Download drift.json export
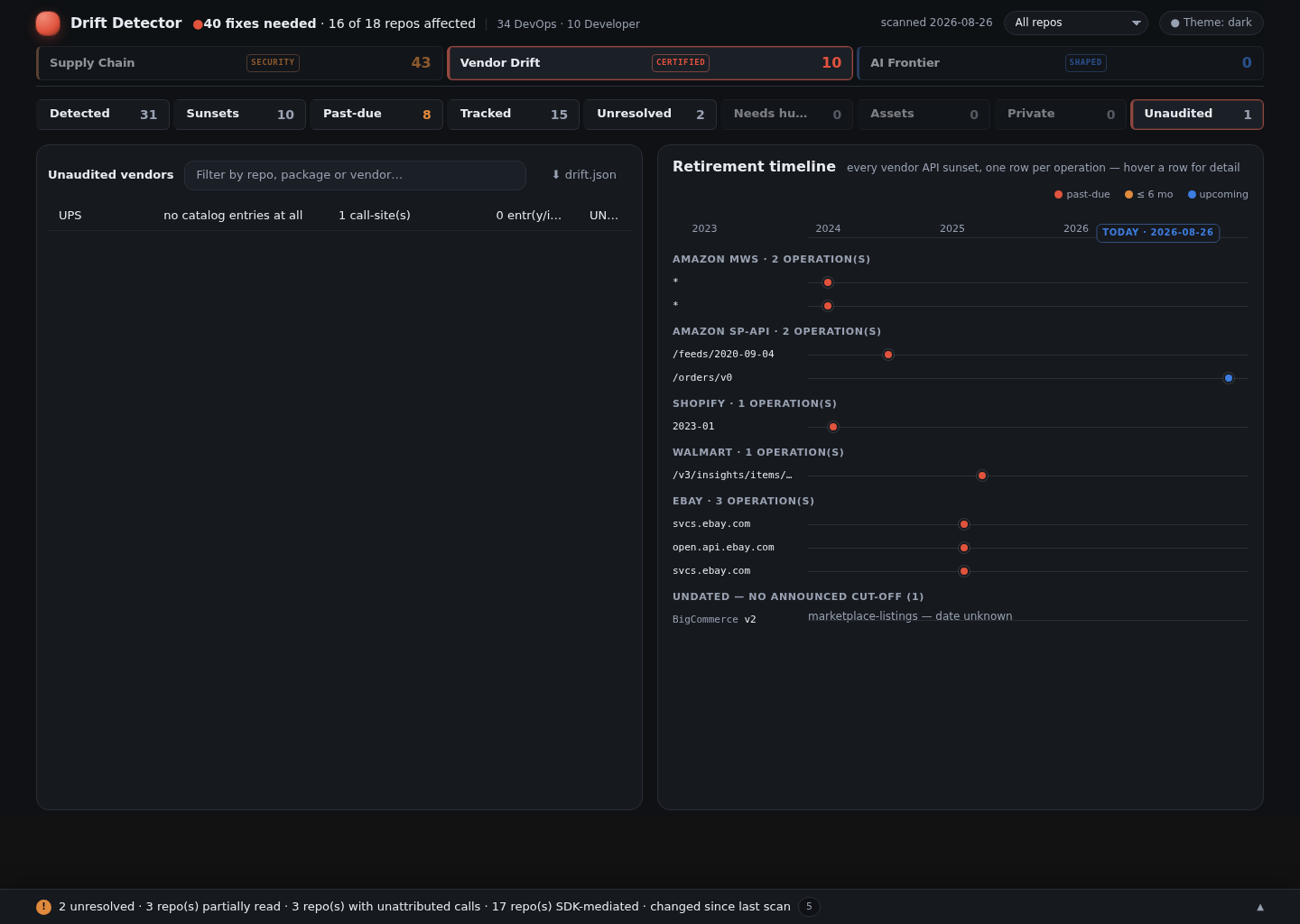1300x924 pixels. point(584,175)
